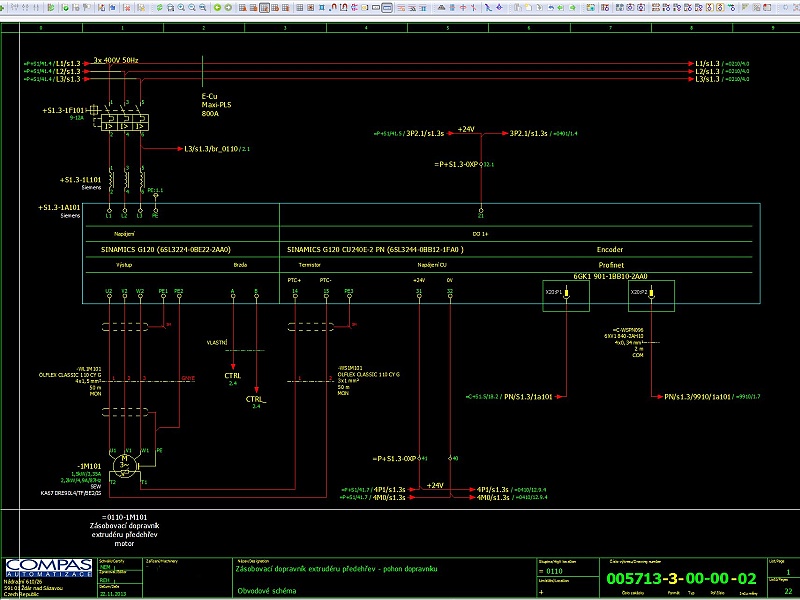The height and width of the screenshot is (600, 800).
Task: Click the dark mound-shaped symbol icon
Action: 441,8
